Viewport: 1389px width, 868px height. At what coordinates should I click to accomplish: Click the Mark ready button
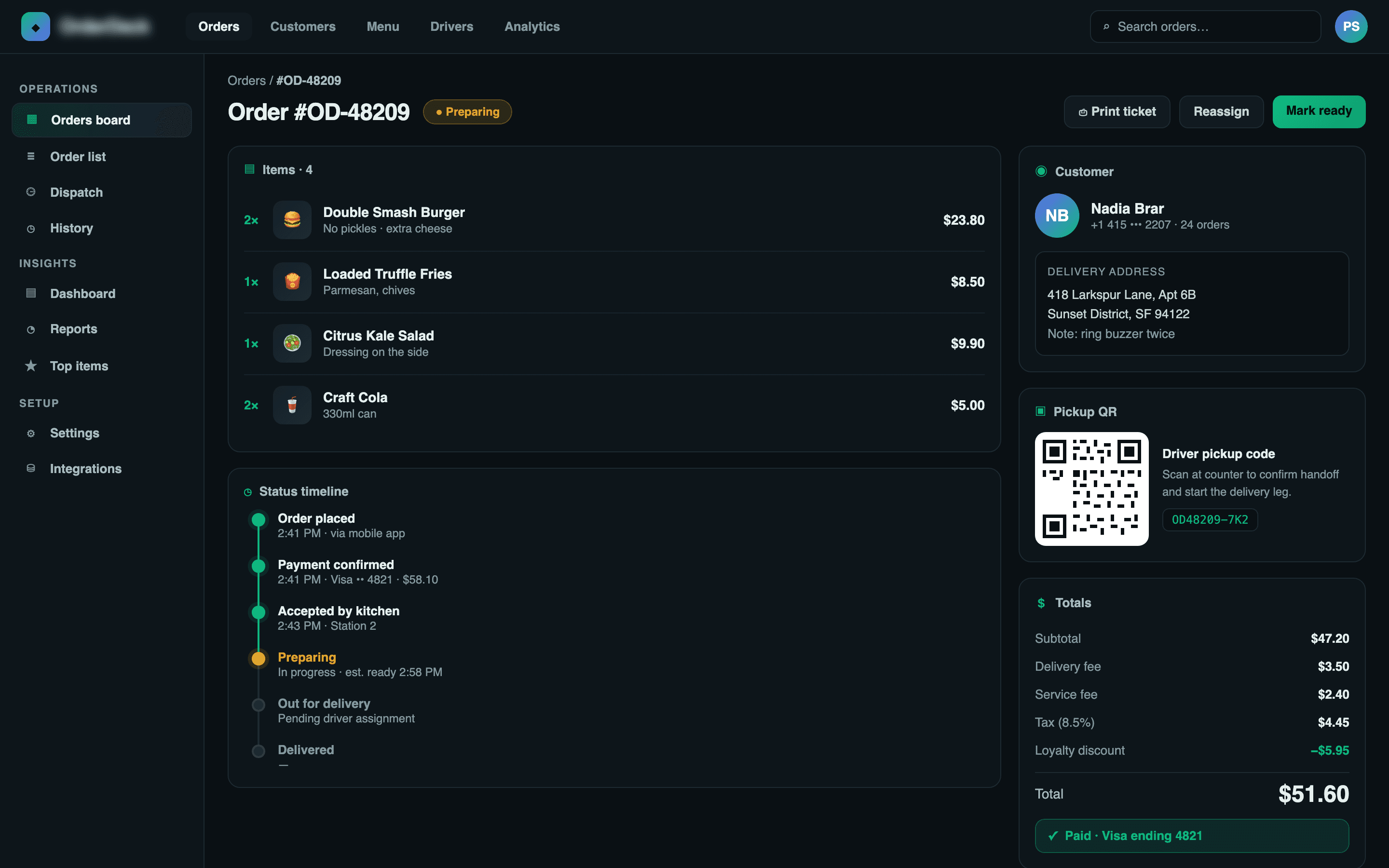[x=1319, y=111]
